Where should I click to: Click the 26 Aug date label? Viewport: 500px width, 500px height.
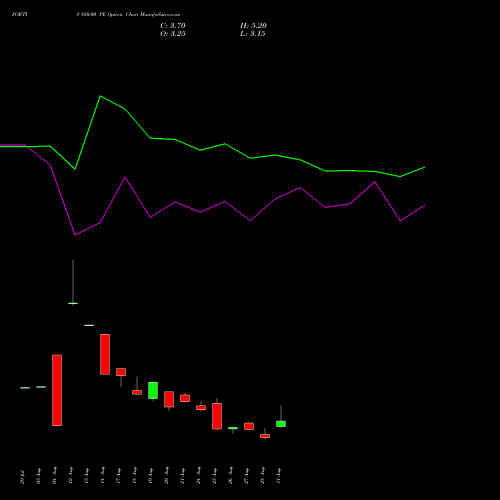point(230,476)
